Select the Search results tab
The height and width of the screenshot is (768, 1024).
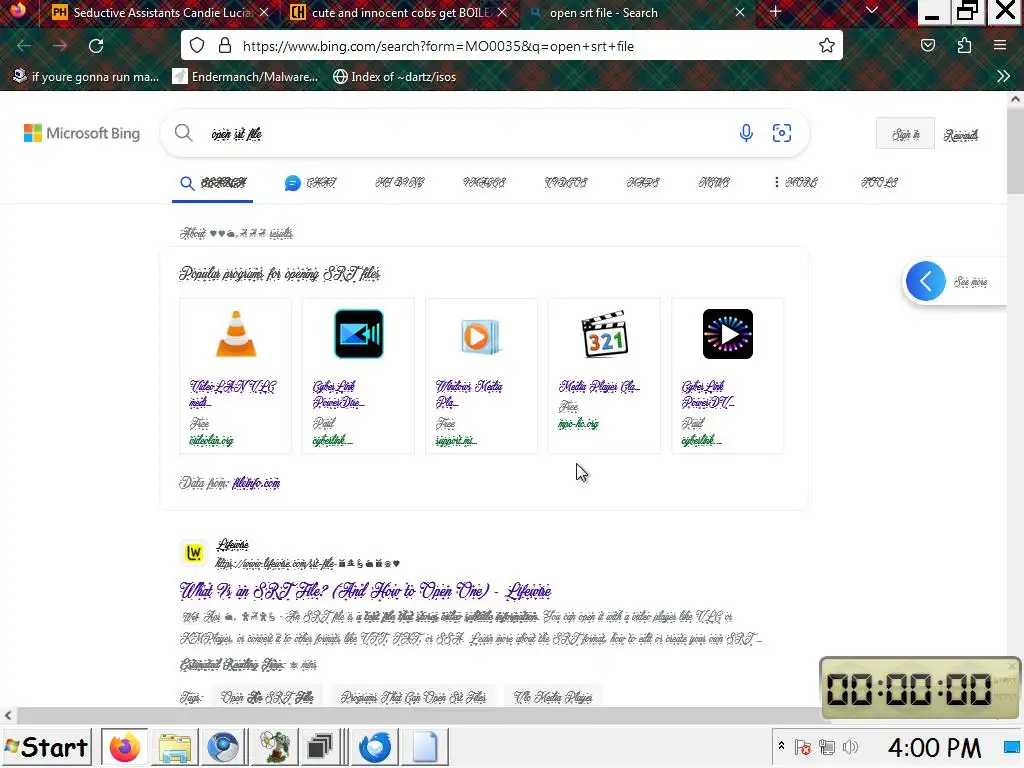click(x=213, y=183)
